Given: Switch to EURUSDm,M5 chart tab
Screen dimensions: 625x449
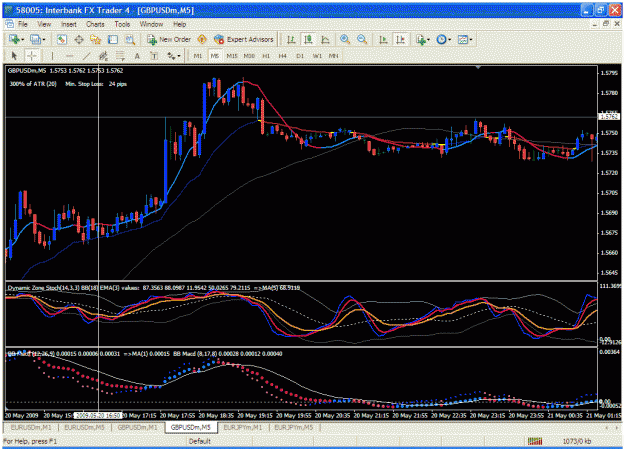Looking at the screenshot, I should pyautogui.click(x=85, y=427).
